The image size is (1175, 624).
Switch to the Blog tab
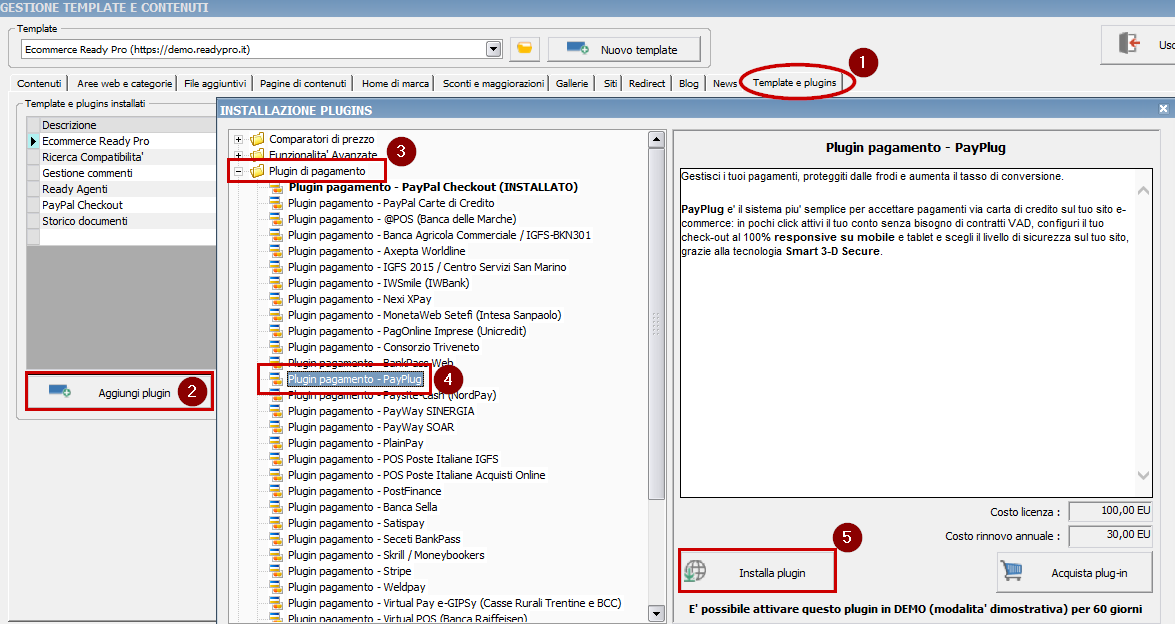(x=689, y=83)
